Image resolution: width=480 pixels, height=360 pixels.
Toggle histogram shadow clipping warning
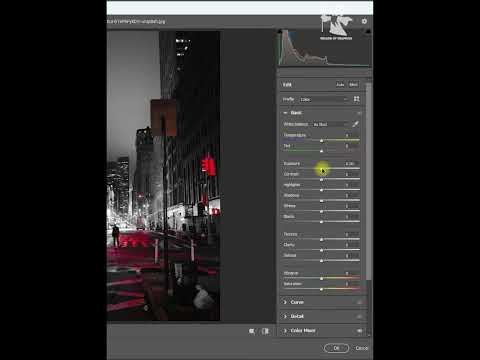click(x=280, y=31)
